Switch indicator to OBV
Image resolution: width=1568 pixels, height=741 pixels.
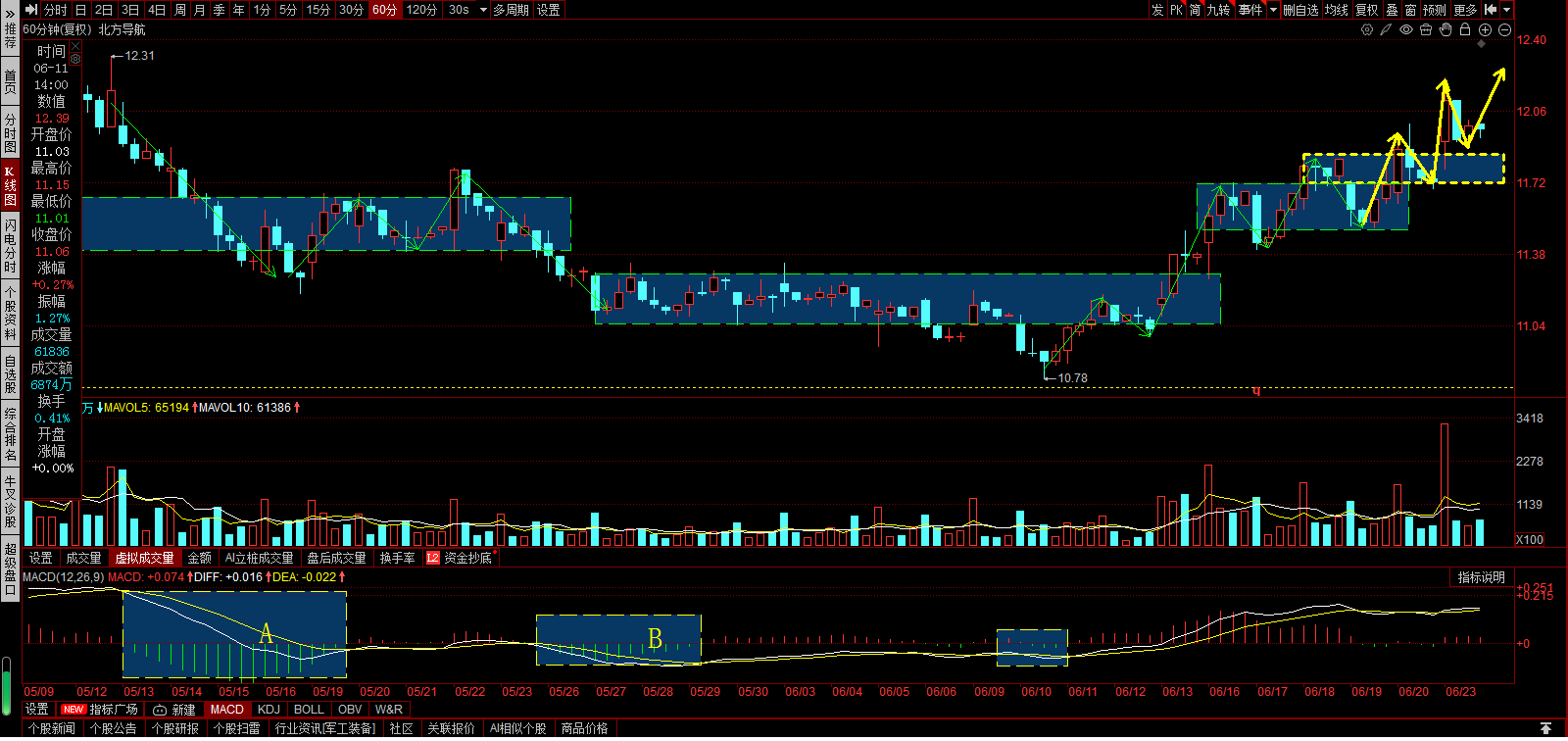pos(350,710)
